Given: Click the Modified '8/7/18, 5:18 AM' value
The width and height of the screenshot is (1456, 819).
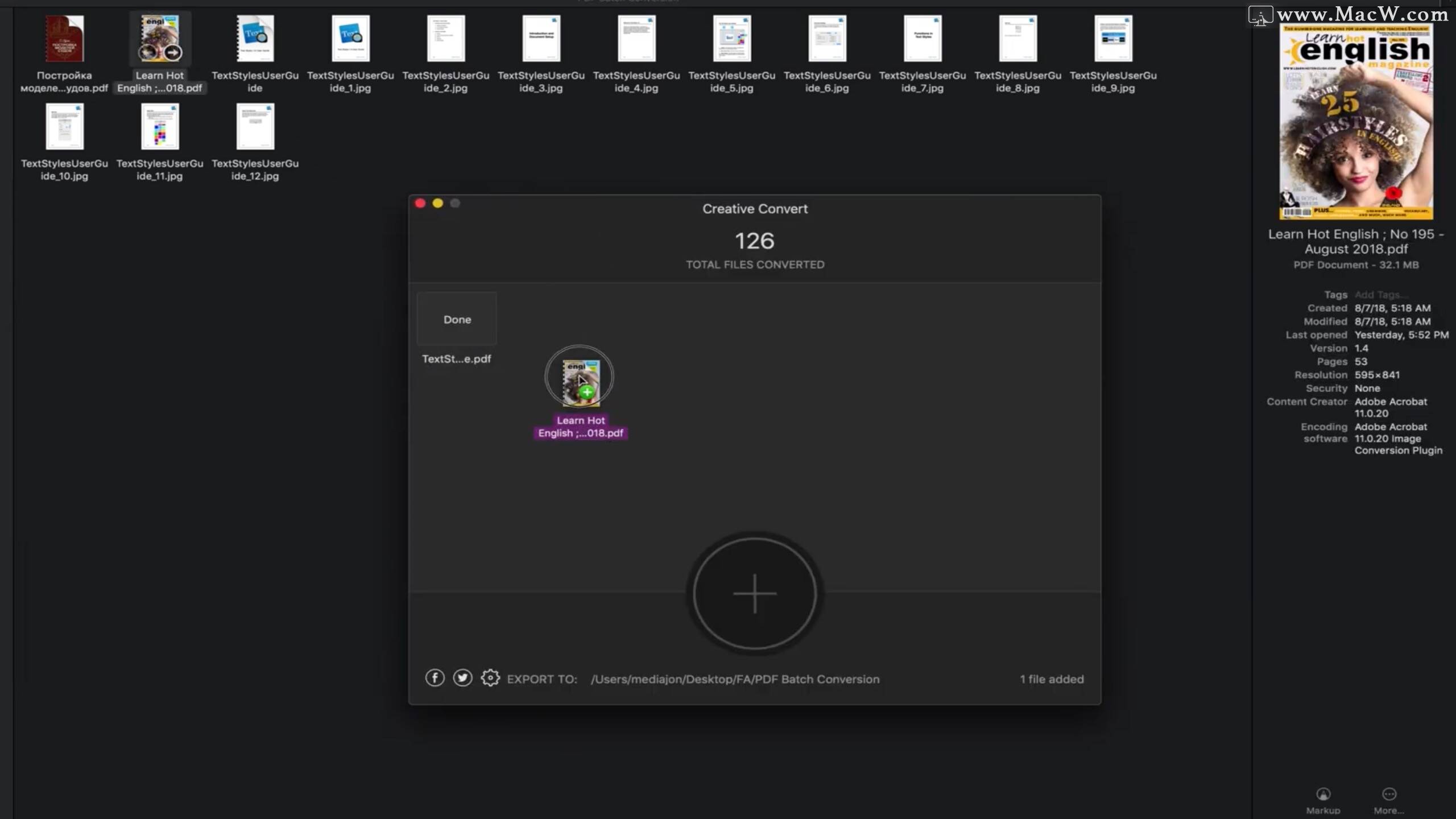Looking at the screenshot, I should 1392,321.
